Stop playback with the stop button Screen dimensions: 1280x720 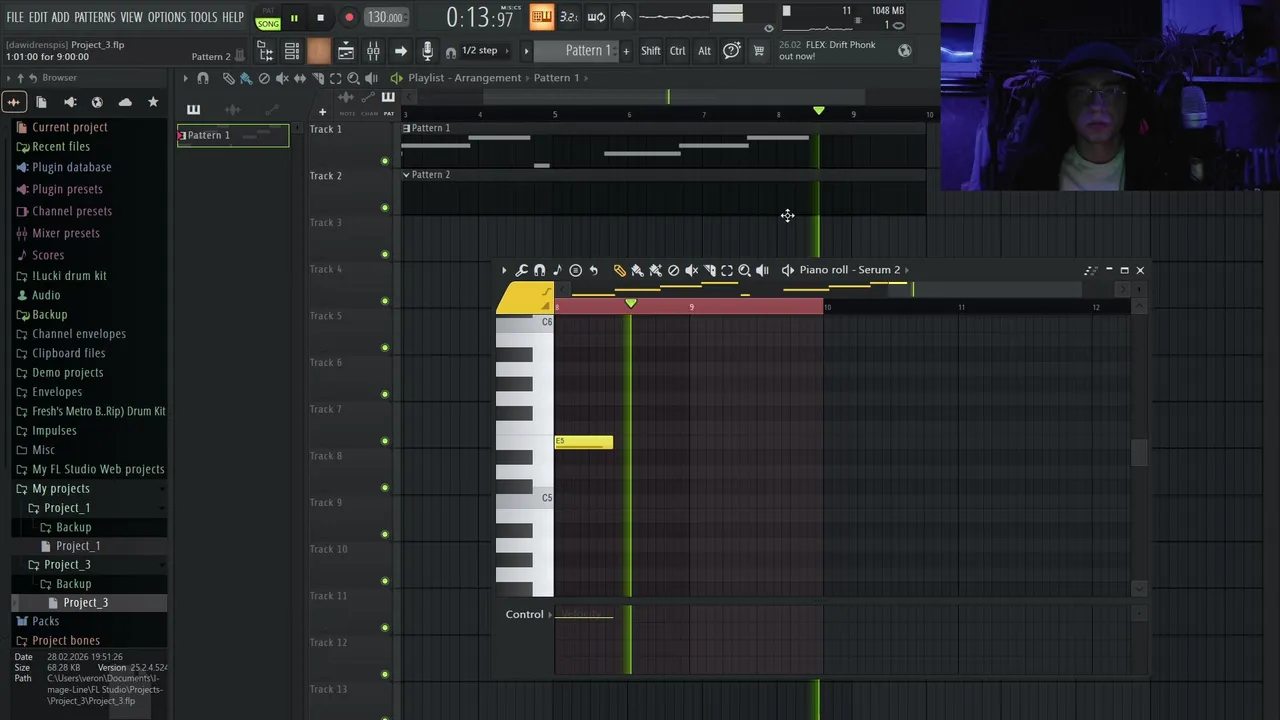click(320, 18)
